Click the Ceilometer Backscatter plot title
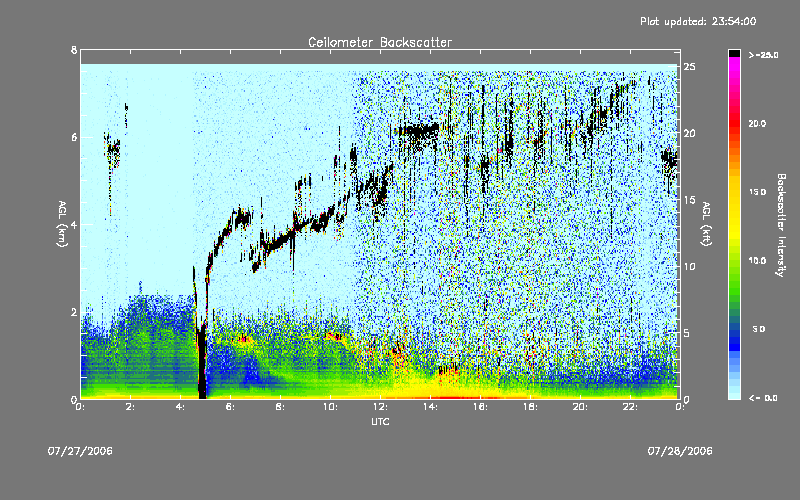Viewport: 800px width, 500px height. click(x=380, y=42)
